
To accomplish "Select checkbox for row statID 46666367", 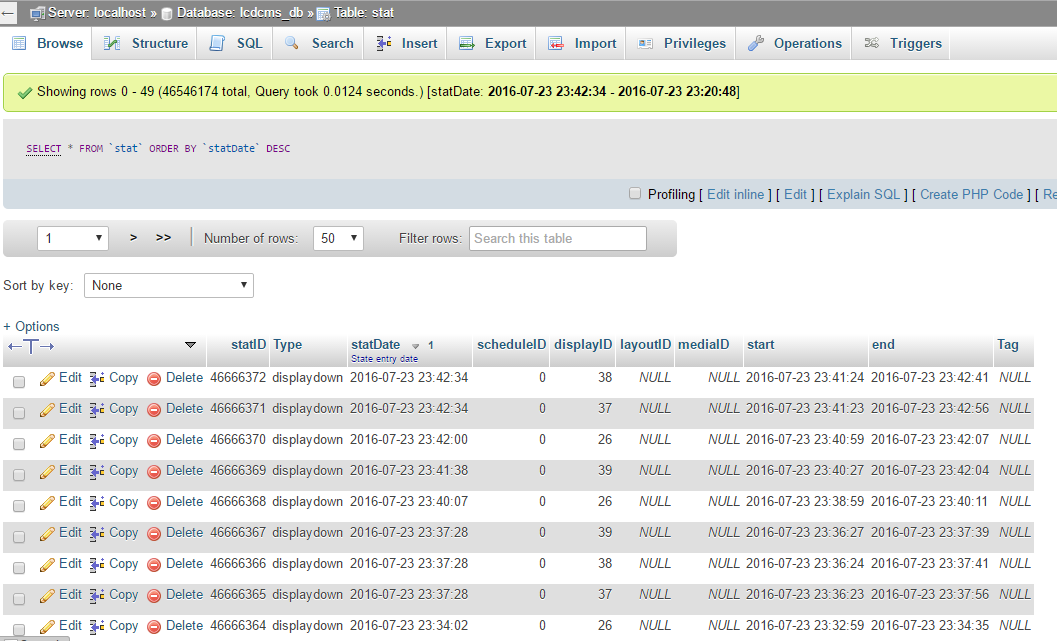I will click(19, 537).
